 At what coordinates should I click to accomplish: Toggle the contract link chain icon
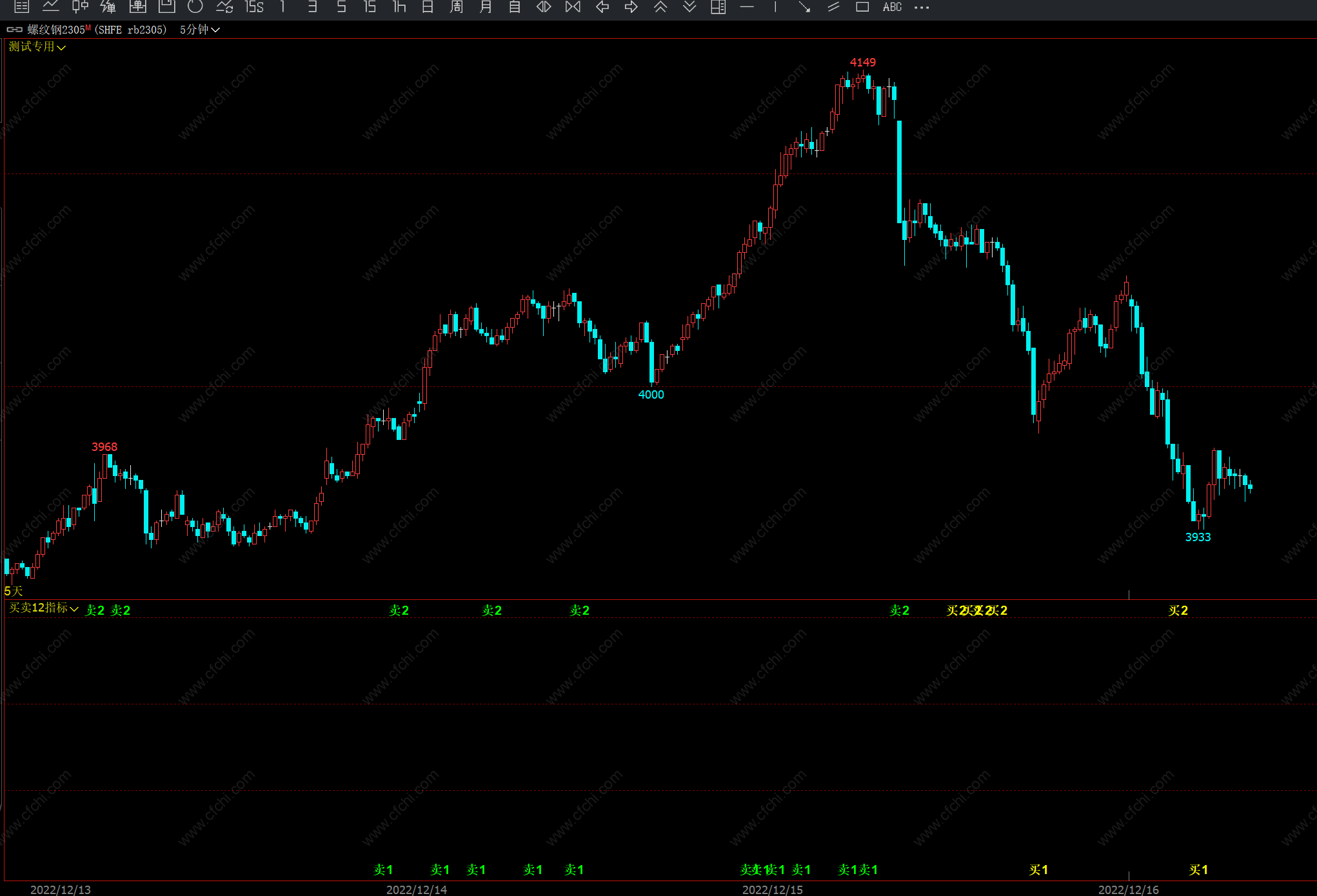(x=14, y=30)
